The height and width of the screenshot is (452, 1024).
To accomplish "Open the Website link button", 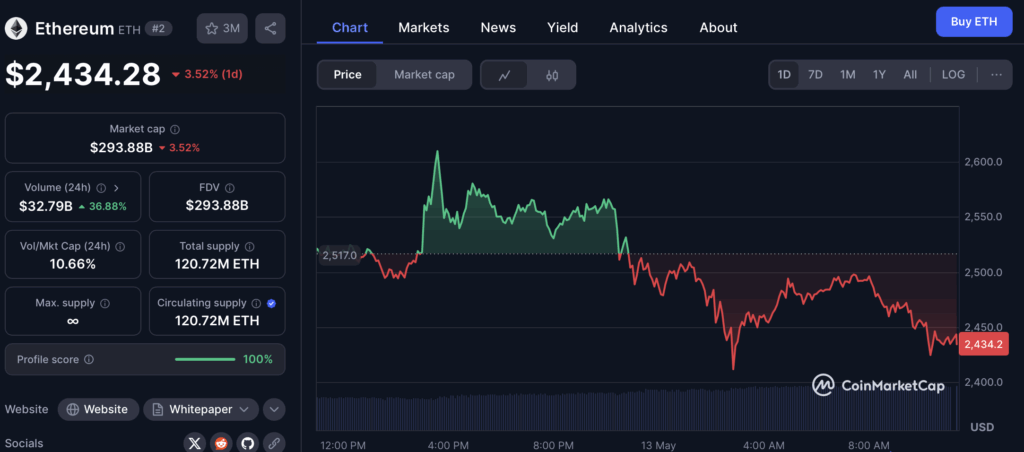I will [99, 410].
